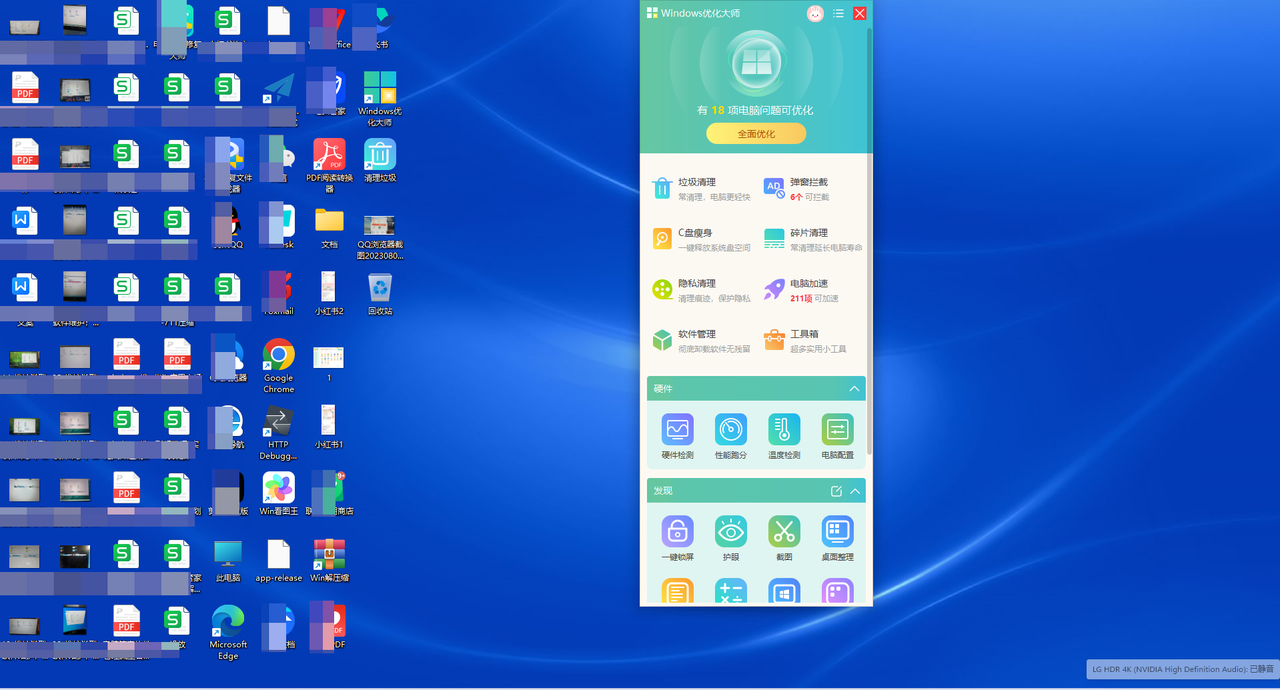Viewport: 1280px width, 690px height.
Task: Open 护眼 eye protection tool
Action: coord(730,539)
